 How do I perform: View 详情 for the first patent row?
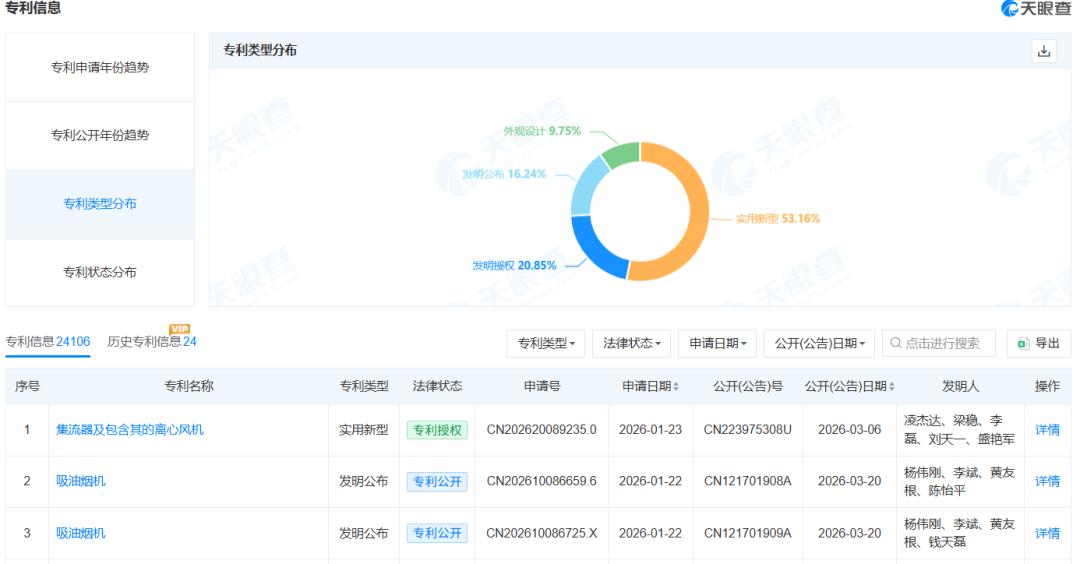point(1047,430)
